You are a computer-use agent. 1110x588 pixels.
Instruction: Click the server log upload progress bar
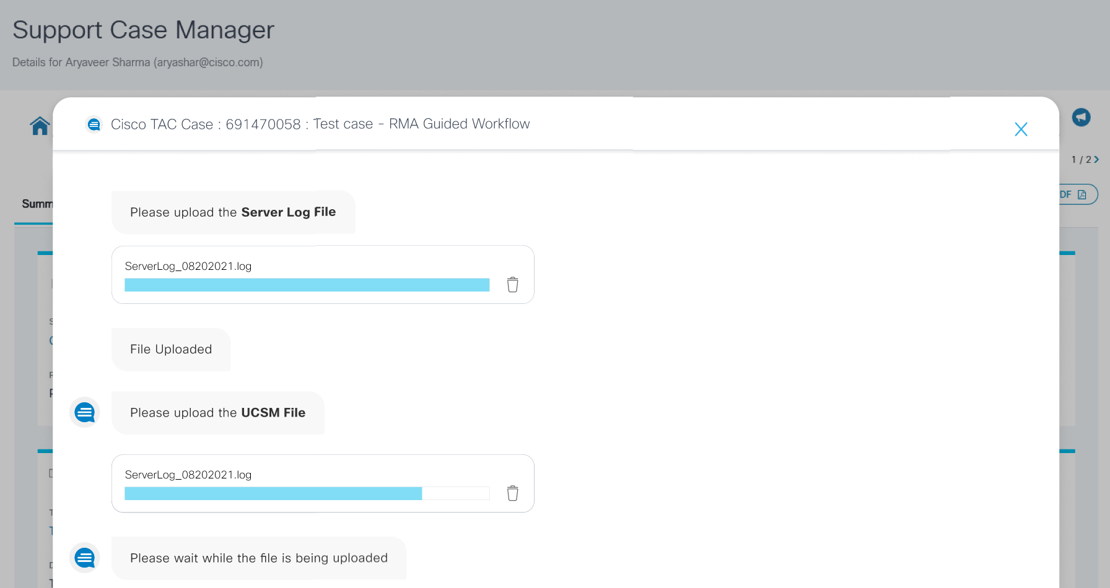point(305,285)
